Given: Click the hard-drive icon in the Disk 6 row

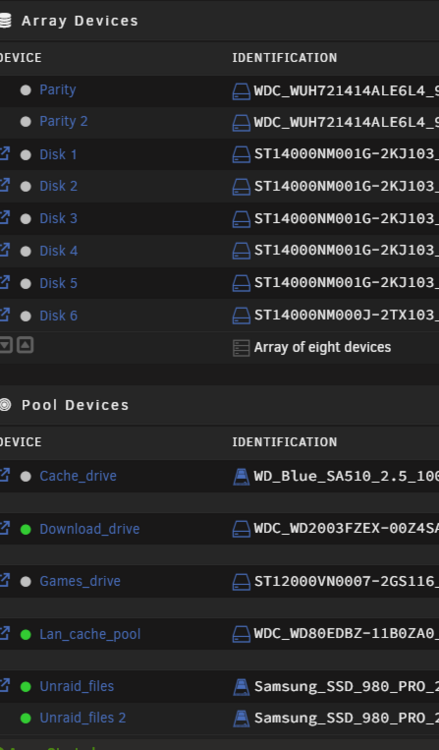Looking at the screenshot, I should (241, 316).
